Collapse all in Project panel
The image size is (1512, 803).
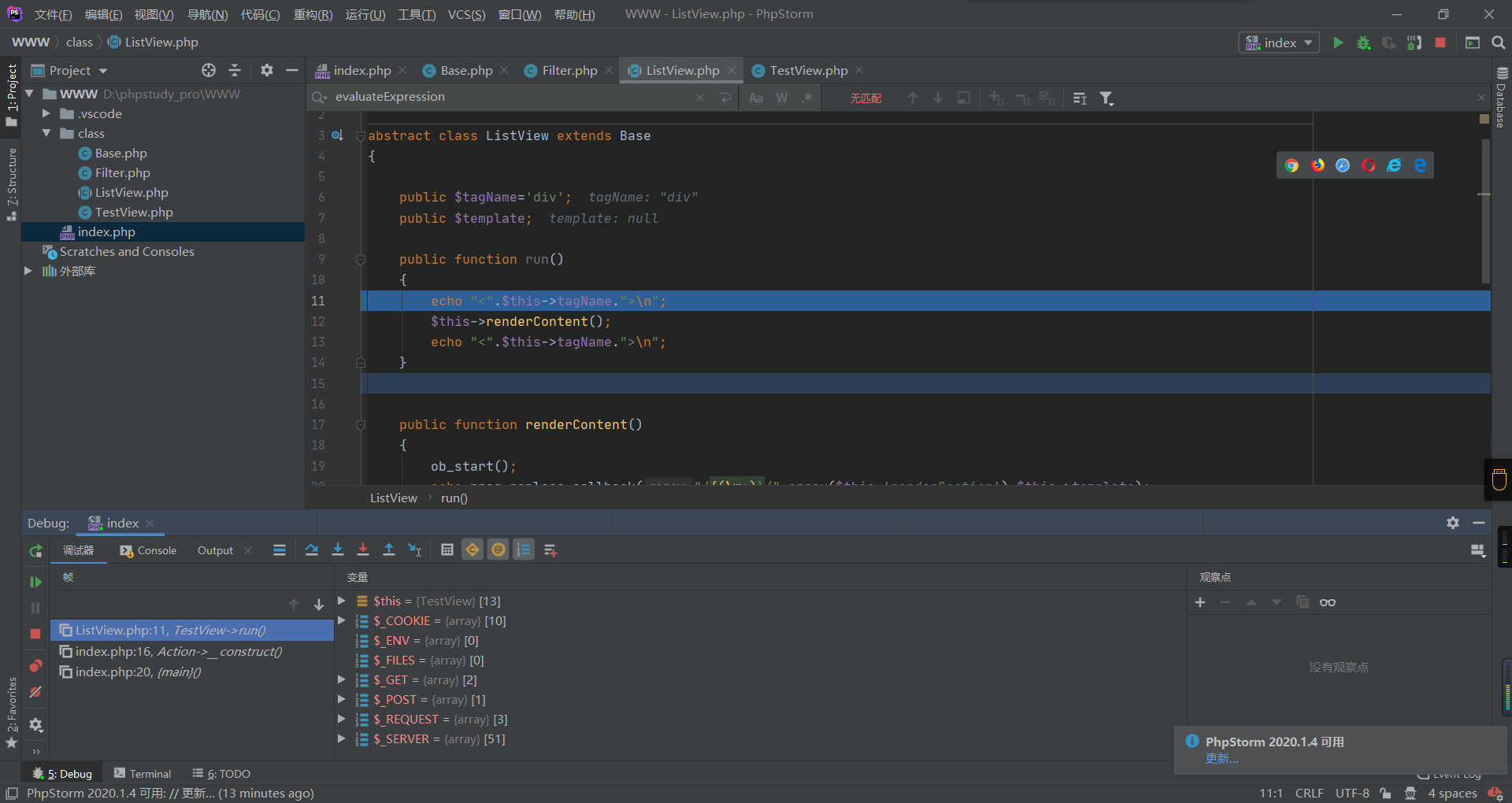tap(235, 70)
